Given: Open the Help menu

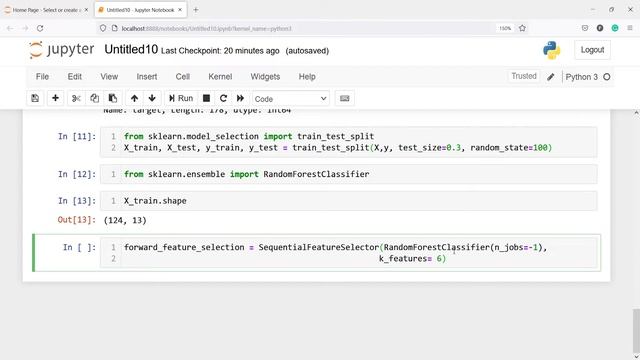Looking at the screenshot, I should [307, 77].
